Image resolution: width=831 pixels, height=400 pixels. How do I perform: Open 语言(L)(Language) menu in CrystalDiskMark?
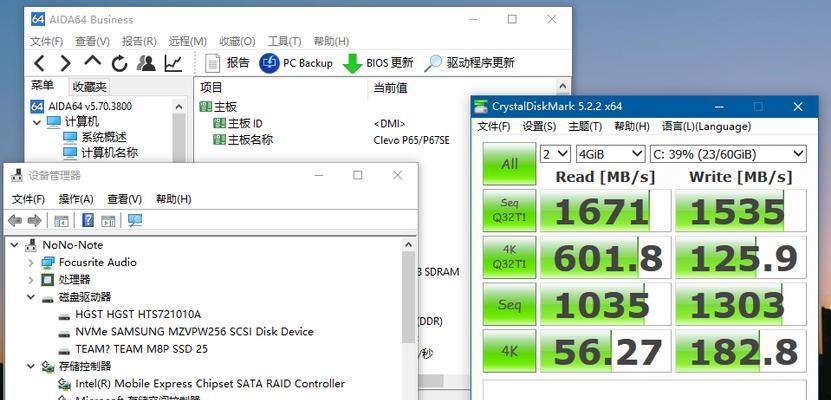(706, 127)
